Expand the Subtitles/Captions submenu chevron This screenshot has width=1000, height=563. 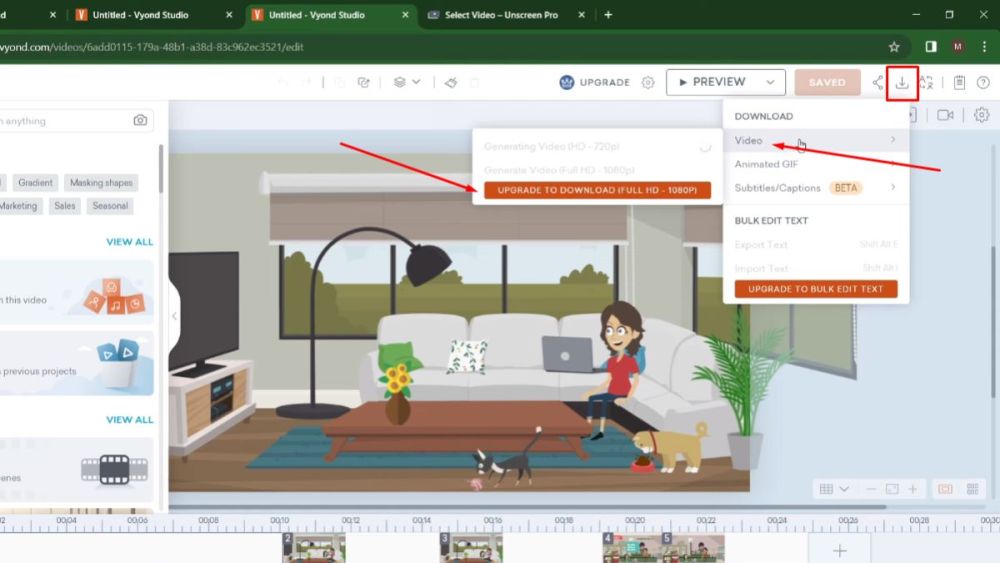point(893,187)
